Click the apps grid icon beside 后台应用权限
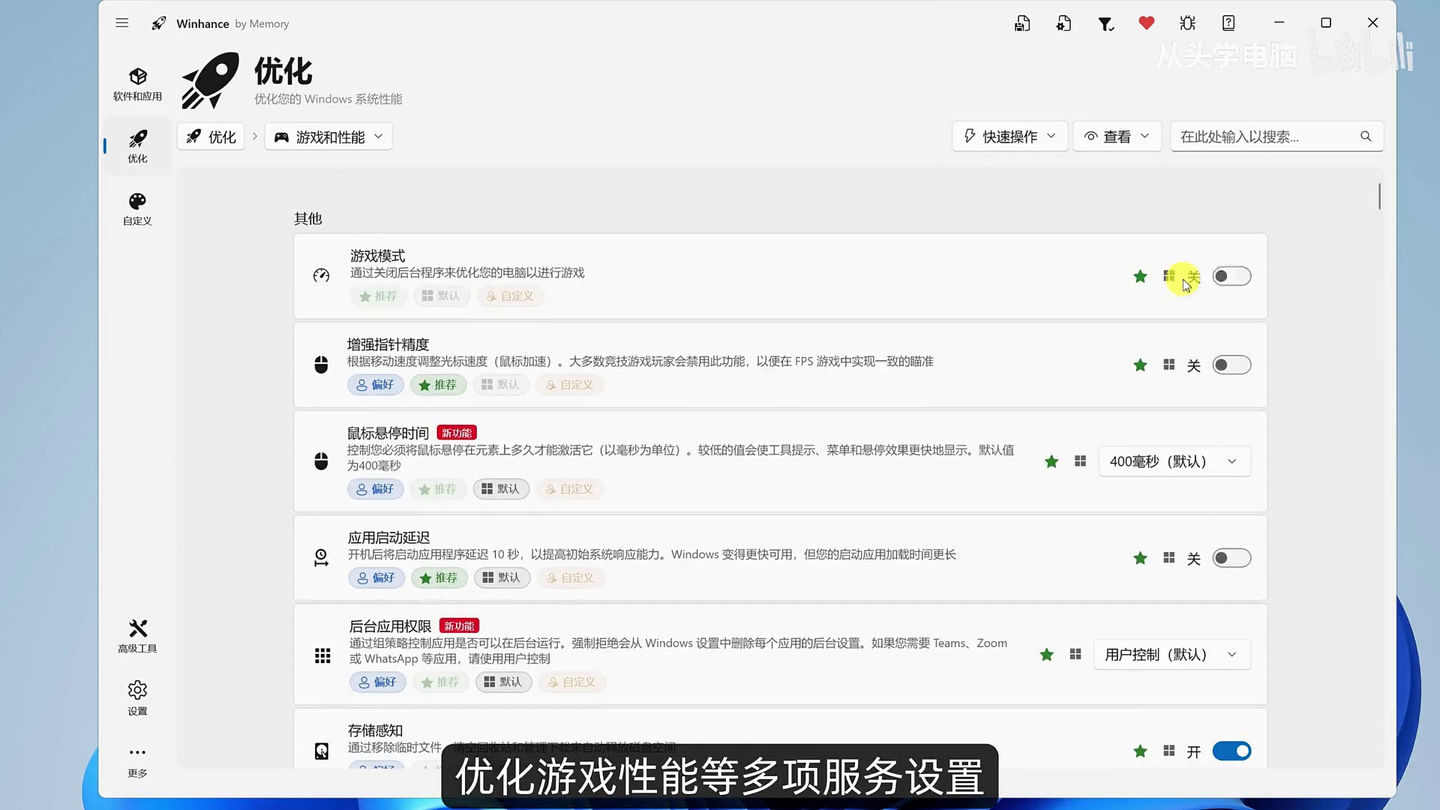Viewport: 1440px width, 810px height. click(x=322, y=655)
